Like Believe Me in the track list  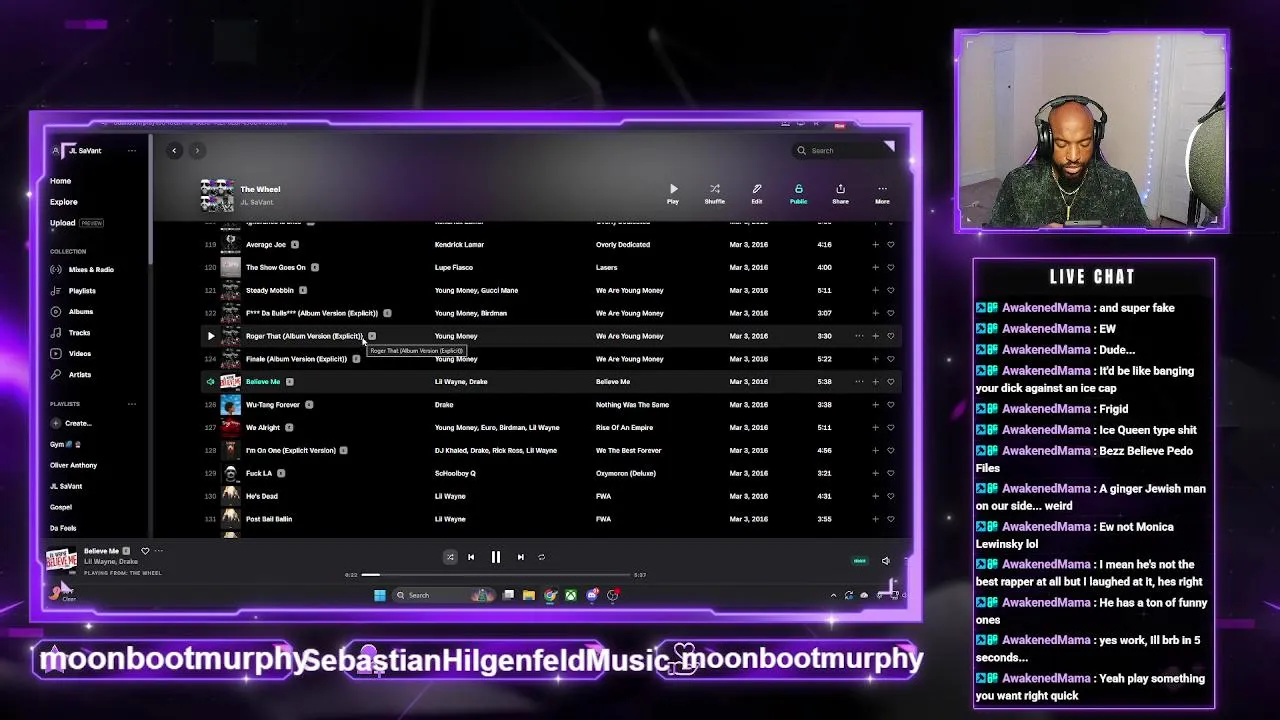point(890,381)
